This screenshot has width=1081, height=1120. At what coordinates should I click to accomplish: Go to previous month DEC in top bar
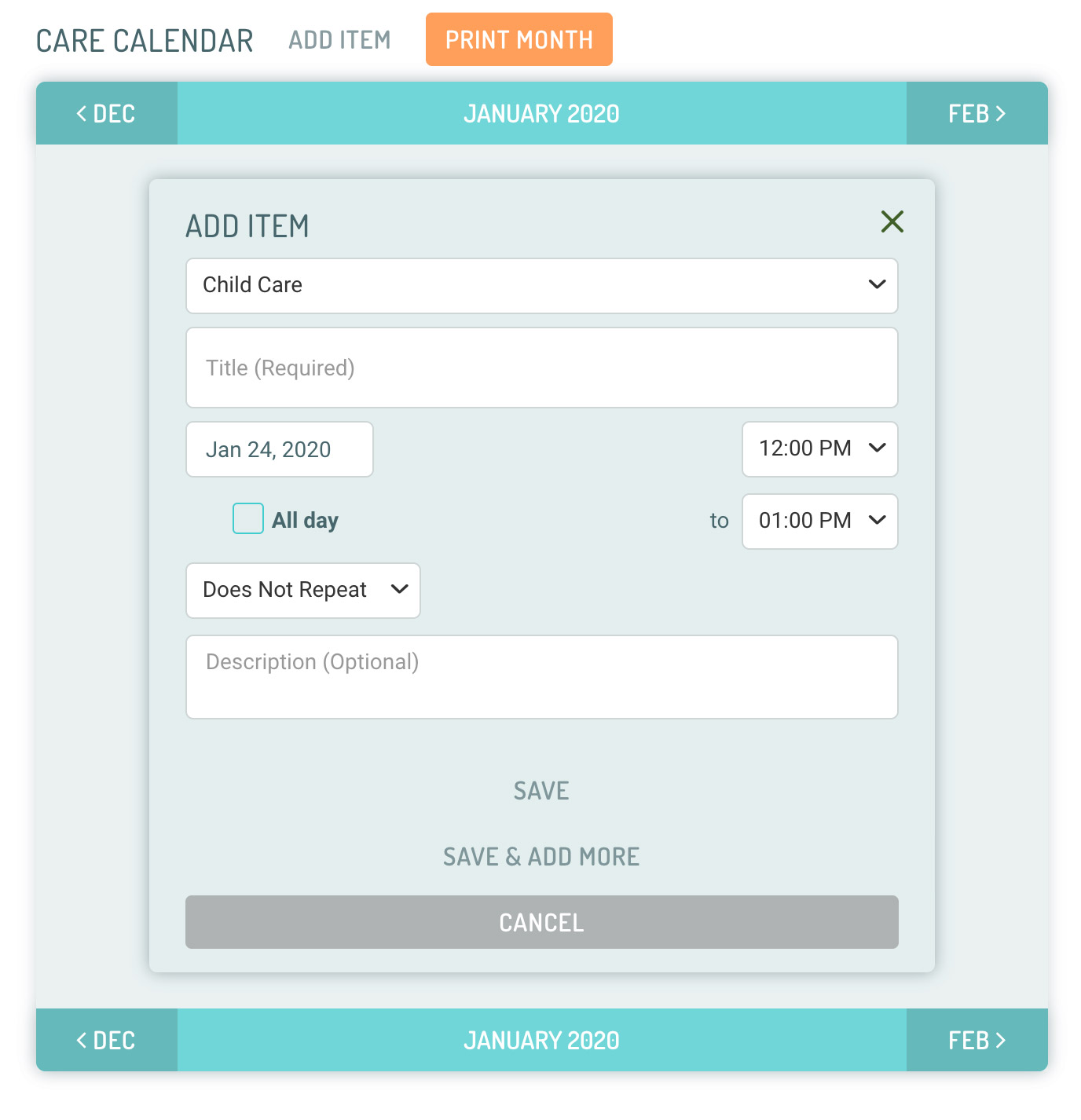pyautogui.click(x=107, y=113)
